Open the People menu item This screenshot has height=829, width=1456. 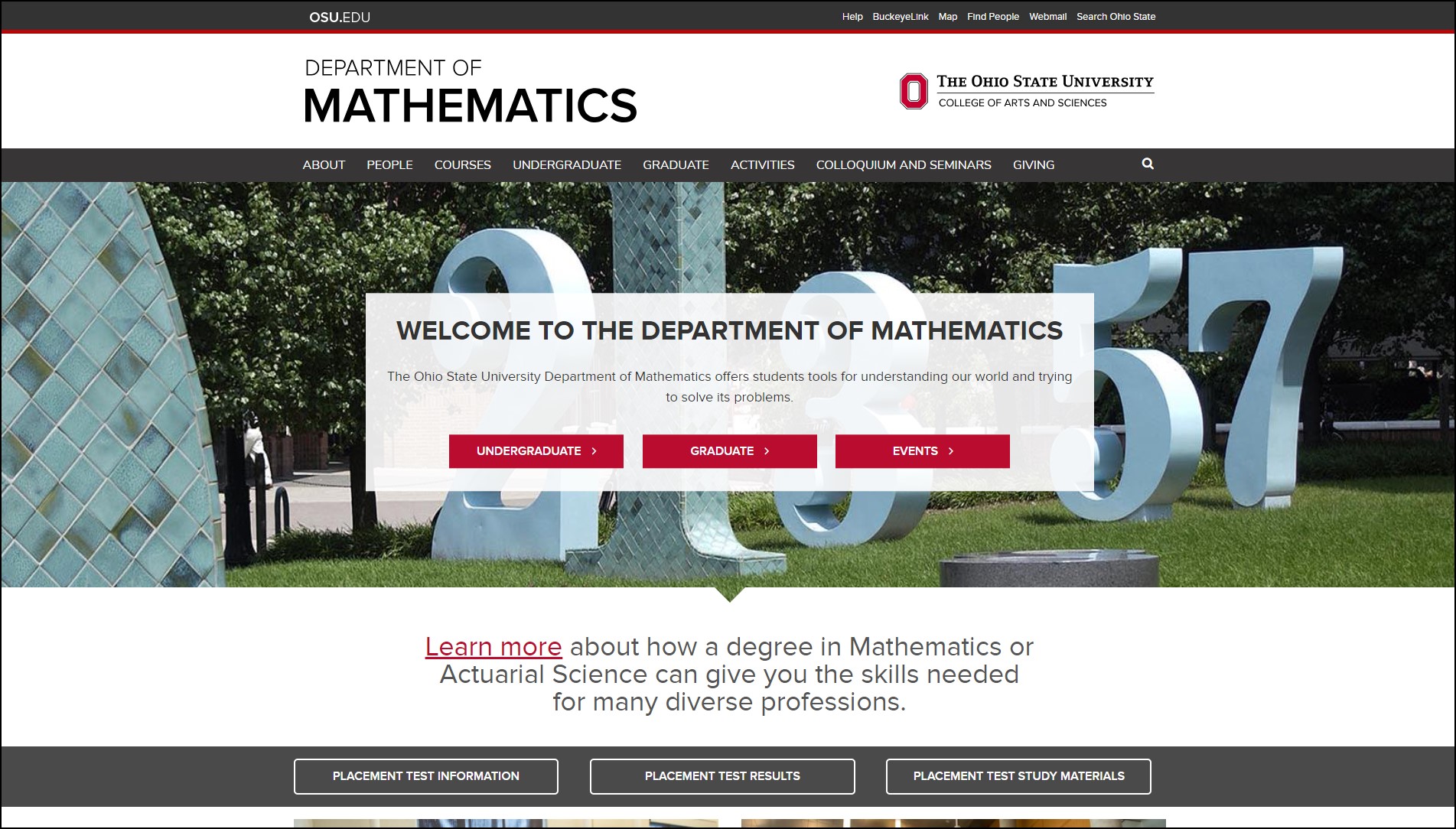coord(389,165)
